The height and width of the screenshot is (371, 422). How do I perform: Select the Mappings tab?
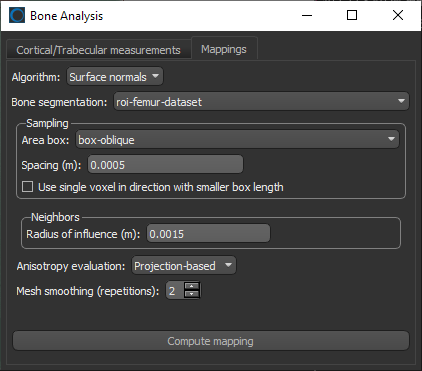[224, 49]
